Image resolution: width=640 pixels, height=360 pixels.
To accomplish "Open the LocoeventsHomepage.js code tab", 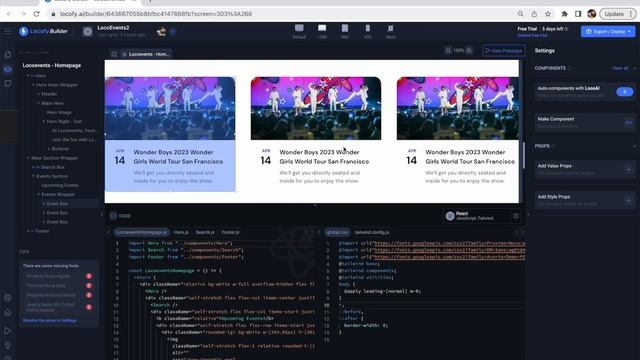I will [141, 232].
